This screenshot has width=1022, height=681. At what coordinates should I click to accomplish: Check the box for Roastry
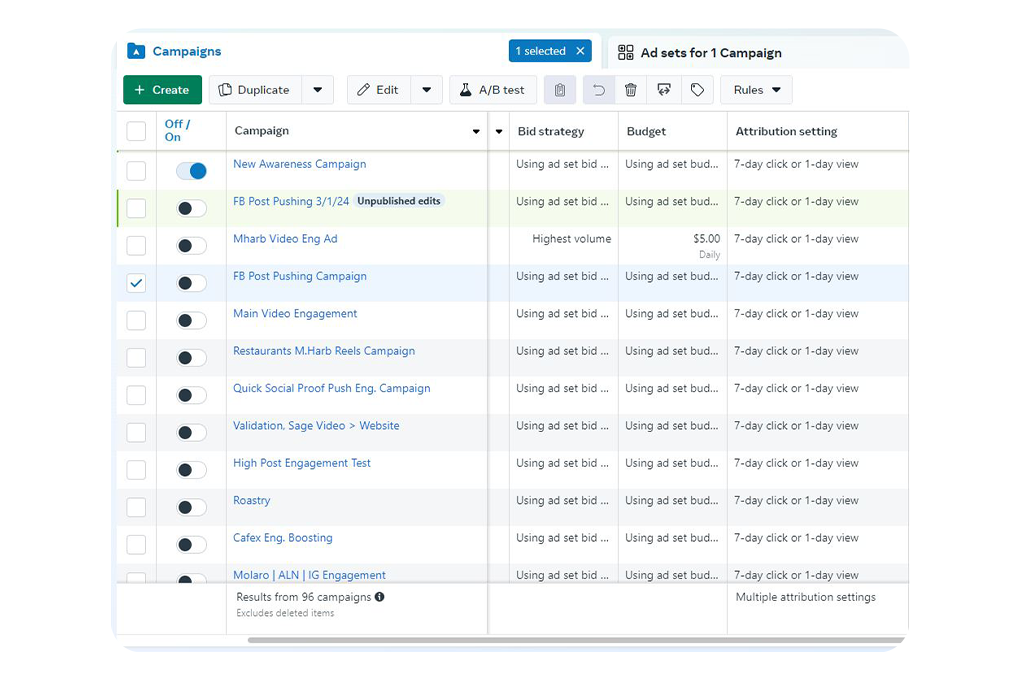[x=136, y=507]
